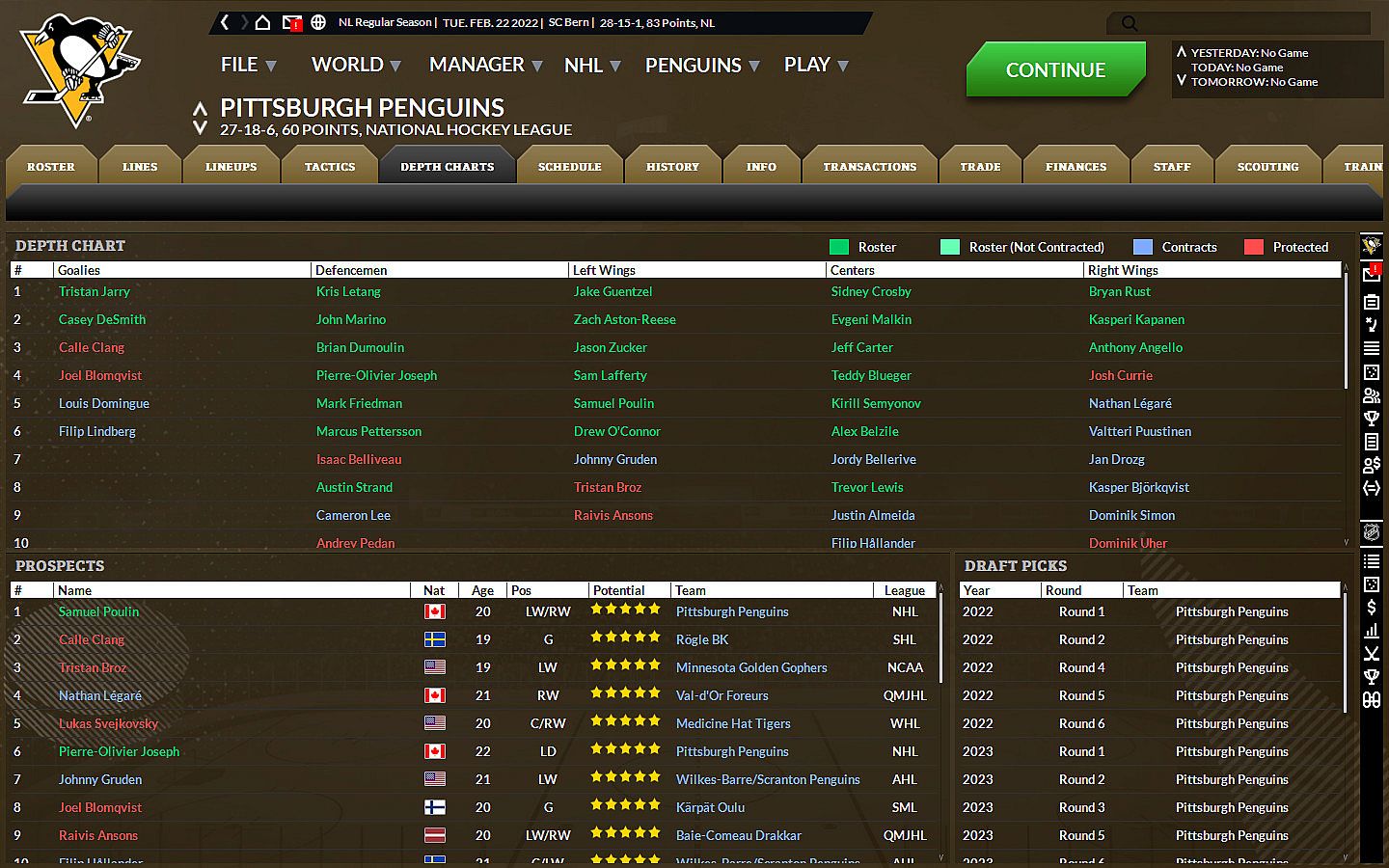
Task: Click the sidebar clipboard icon
Action: click(x=1372, y=302)
